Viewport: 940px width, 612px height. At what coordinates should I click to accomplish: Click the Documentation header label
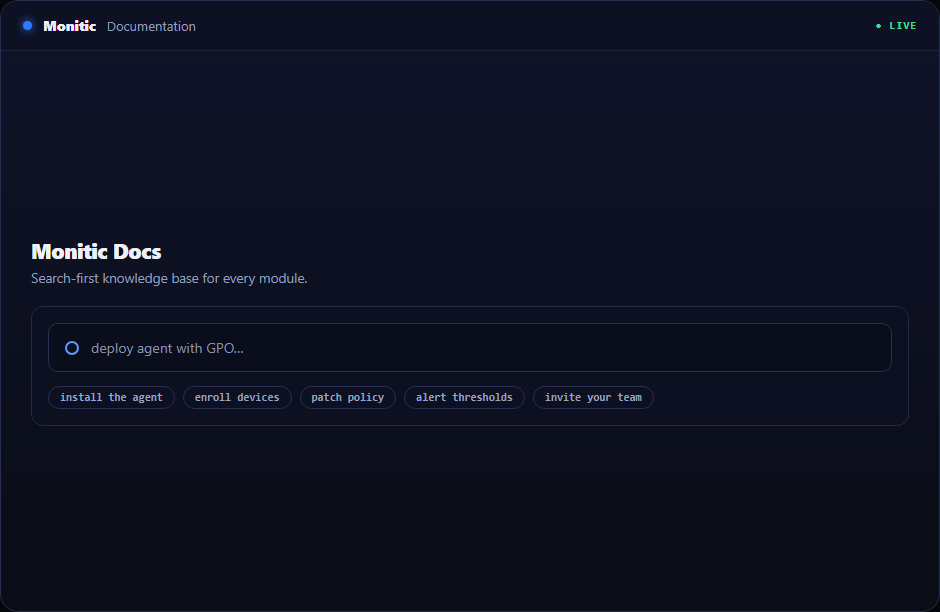[151, 26]
